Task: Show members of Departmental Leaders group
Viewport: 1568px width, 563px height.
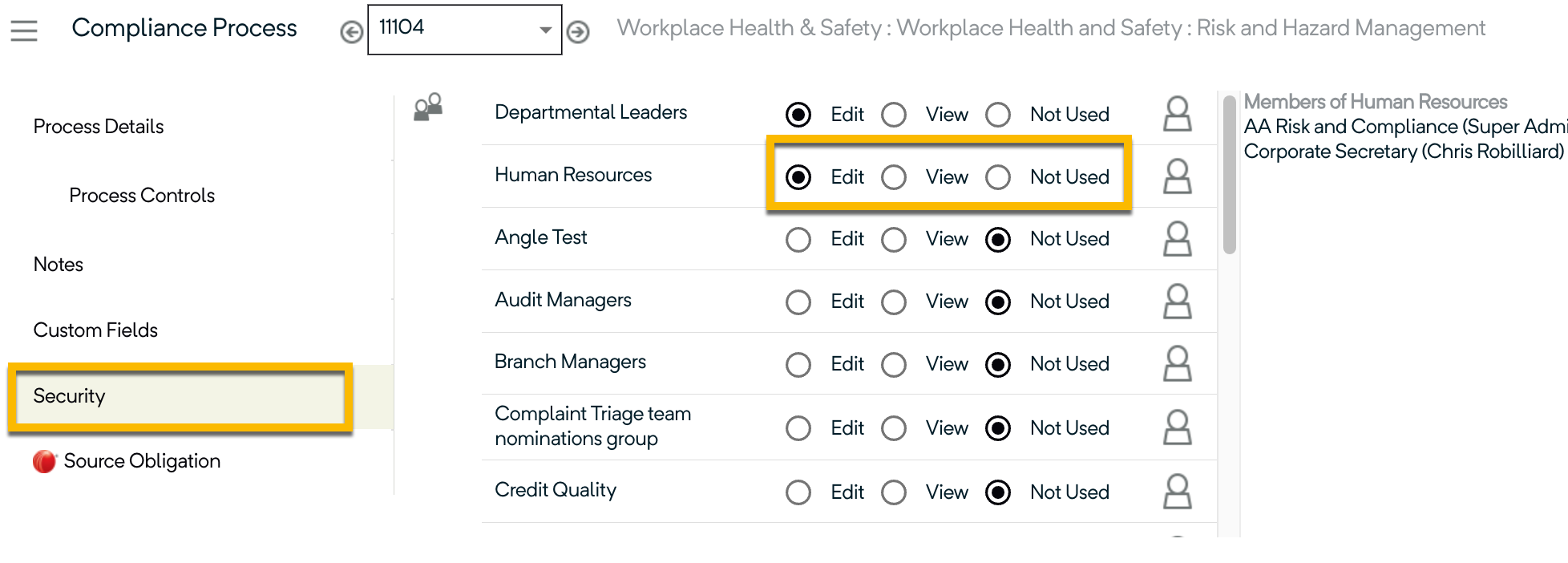Action: click(1177, 114)
